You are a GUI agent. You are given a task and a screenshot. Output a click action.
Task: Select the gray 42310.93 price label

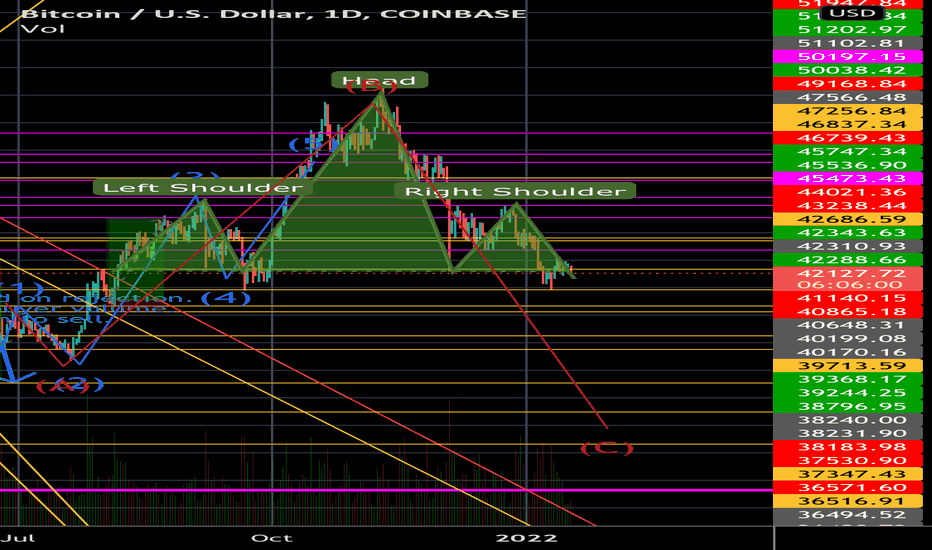coord(848,246)
